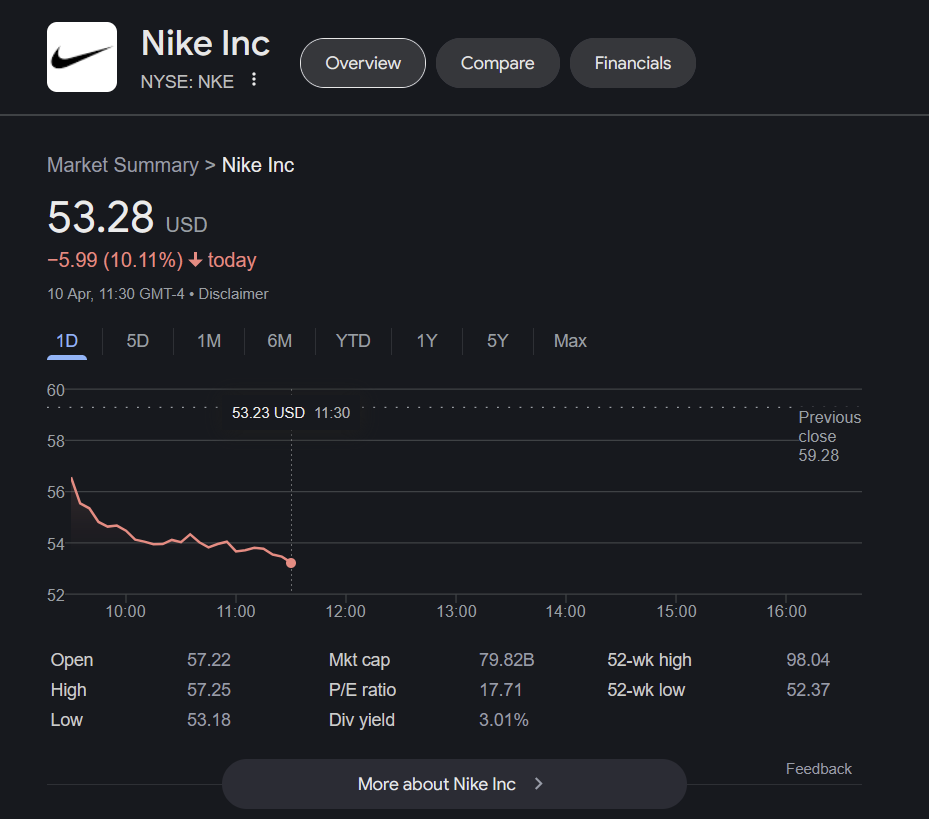This screenshot has height=819, width=929.
Task: Click the NYSE: NKE ticker label
Action: [x=187, y=81]
